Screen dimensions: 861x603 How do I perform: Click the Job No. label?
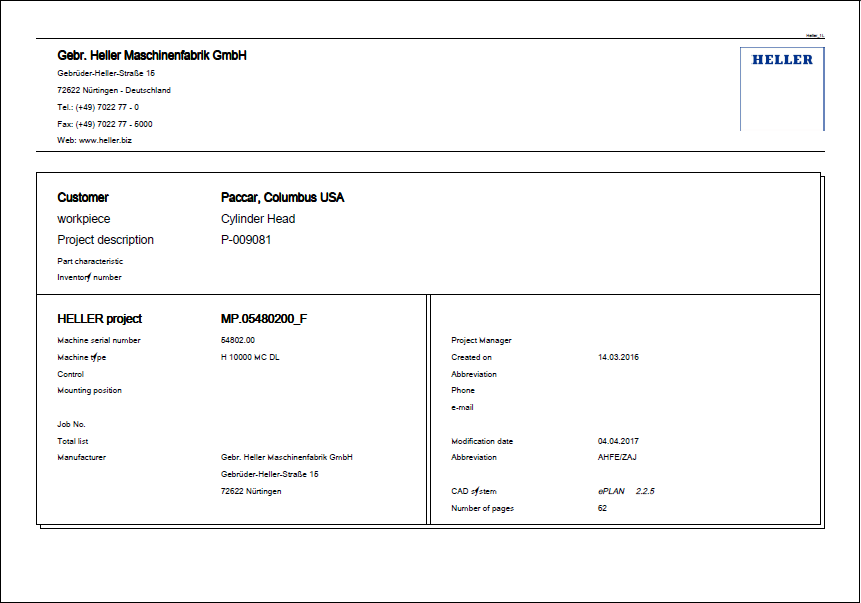coord(71,425)
